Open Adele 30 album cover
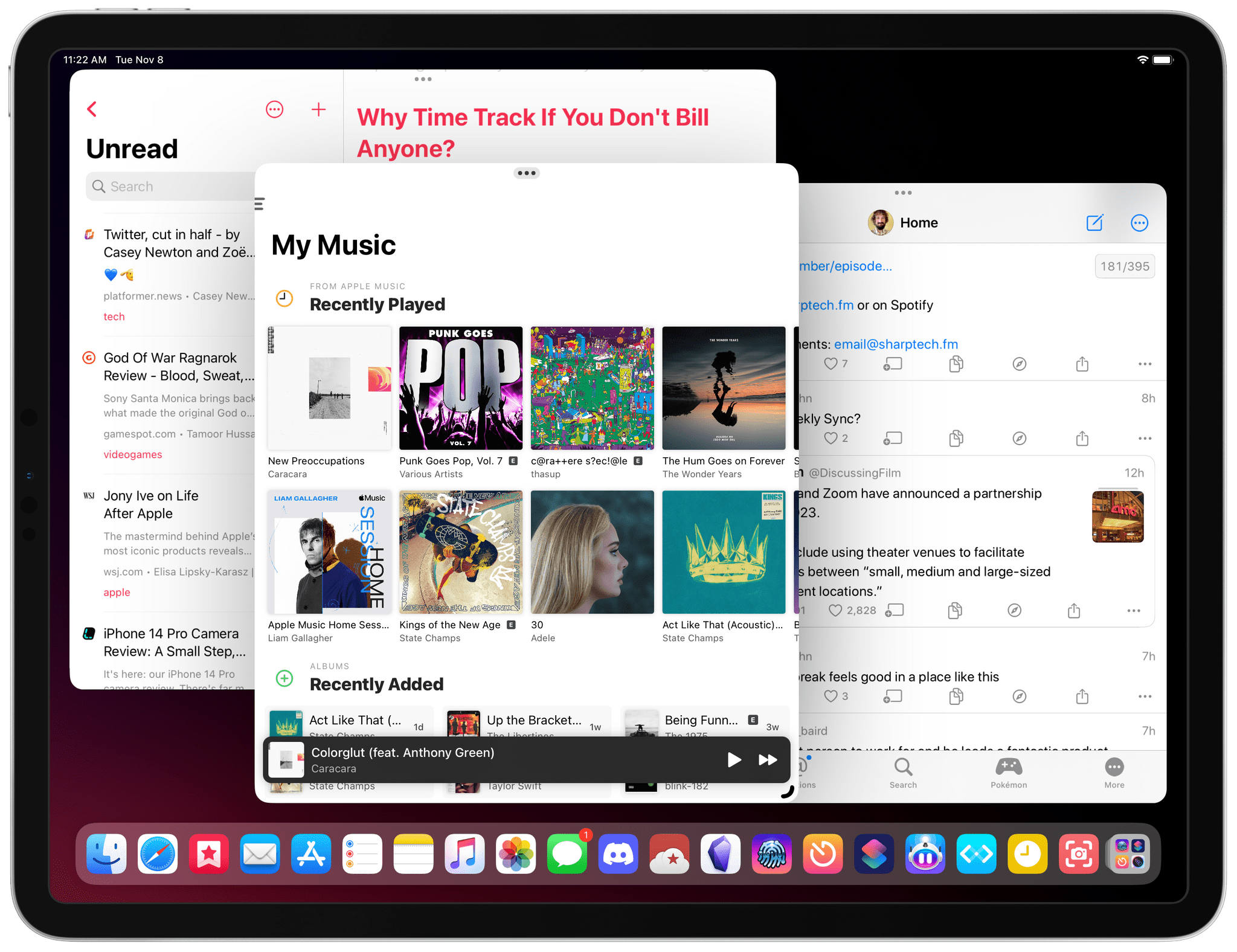 pyautogui.click(x=592, y=552)
